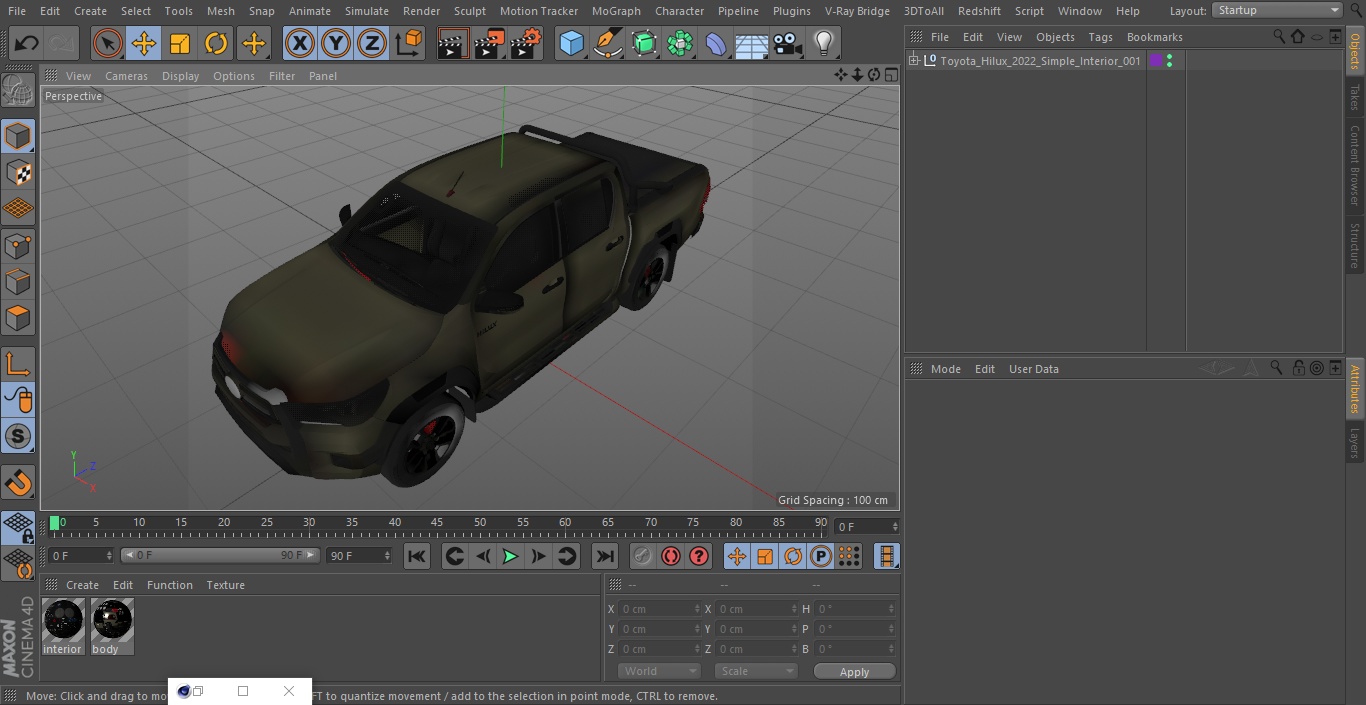The width and height of the screenshot is (1366, 705).
Task: Toggle coordinate system icon
Action: pyautogui.click(x=409, y=43)
